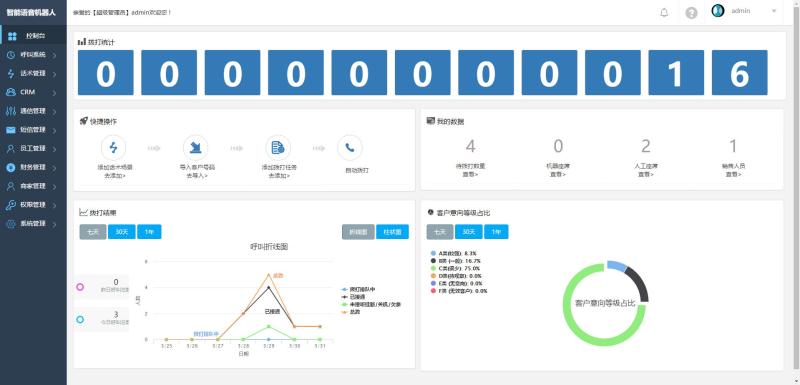
Task: Select 1年 range in 拨打结果 panel
Action: 149,232
